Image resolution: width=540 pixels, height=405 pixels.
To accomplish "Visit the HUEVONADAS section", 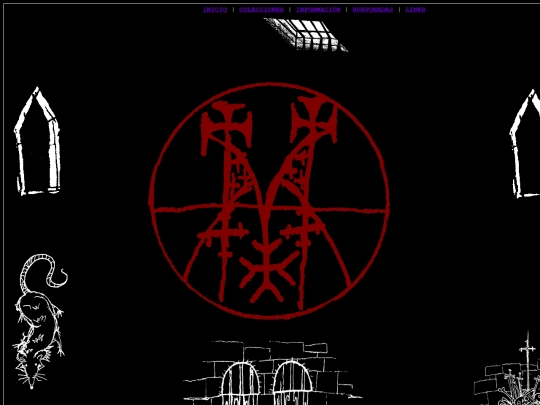I will [x=373, y=10].
